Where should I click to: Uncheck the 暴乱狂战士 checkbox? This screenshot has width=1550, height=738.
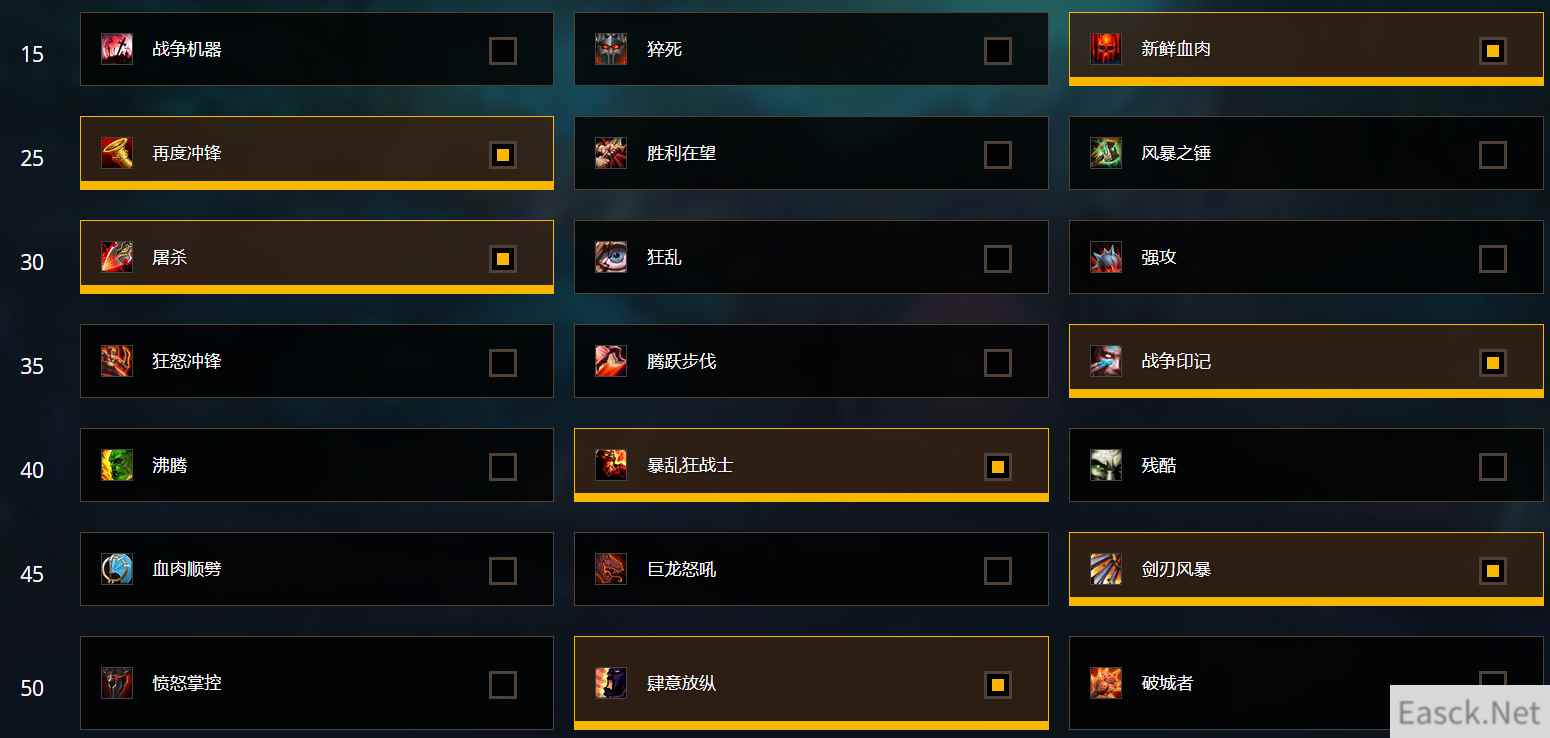click(997, 467)
